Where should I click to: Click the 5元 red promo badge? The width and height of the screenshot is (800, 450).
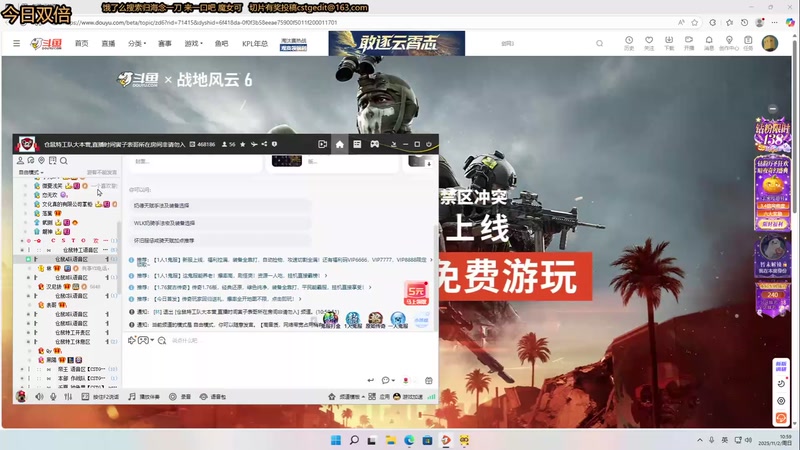point(416,293)
